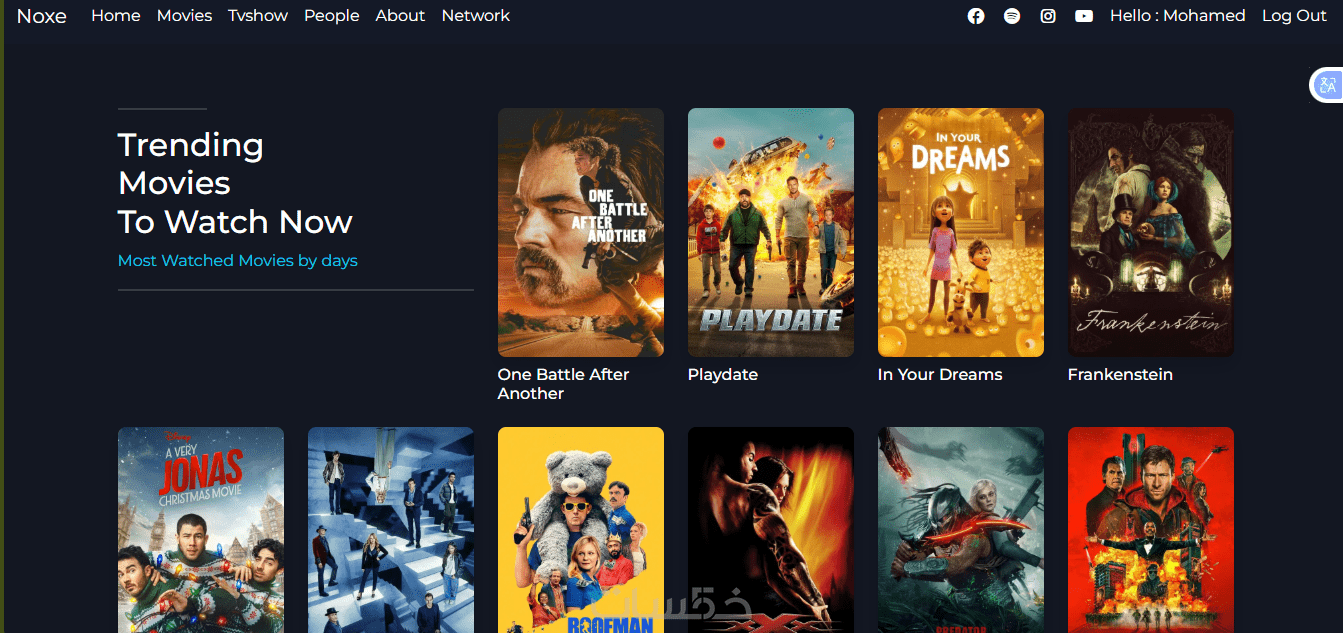Open the xXx movie poster
Screen dimensions: 1343x633
coord(771,530)
